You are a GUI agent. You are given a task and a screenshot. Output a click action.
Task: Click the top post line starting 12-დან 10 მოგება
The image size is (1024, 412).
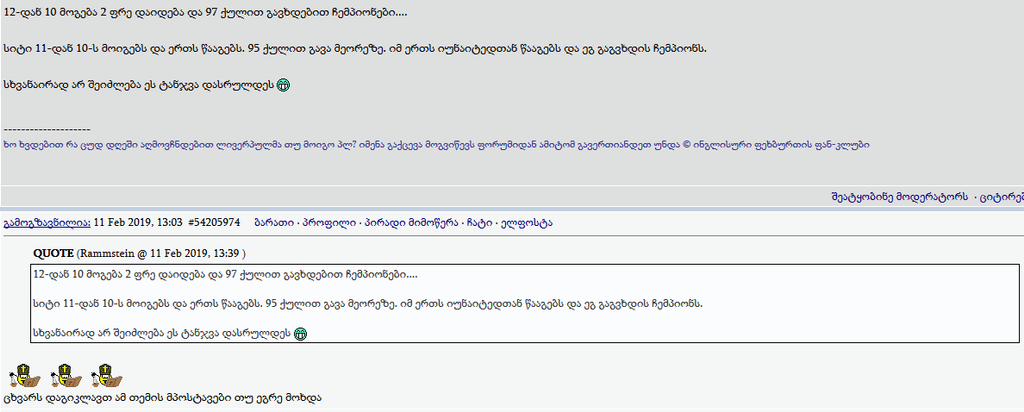point(206,13)
